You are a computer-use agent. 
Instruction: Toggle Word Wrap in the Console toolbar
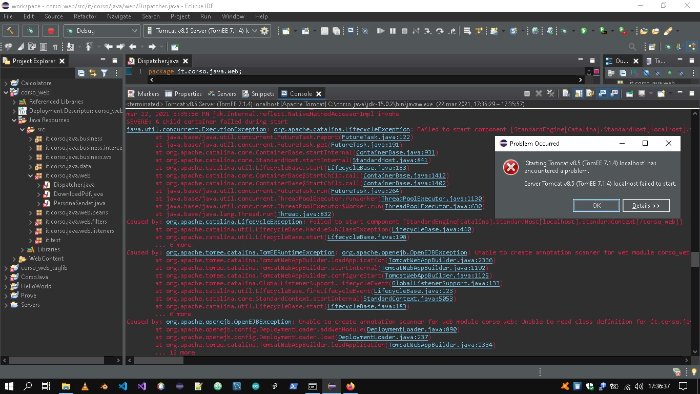(590, 93)
